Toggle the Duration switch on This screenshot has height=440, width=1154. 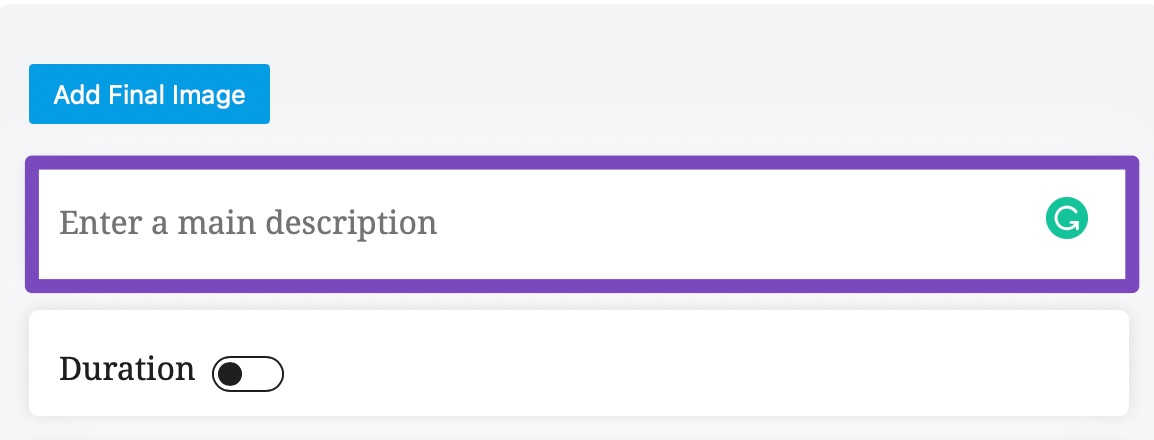248,374
